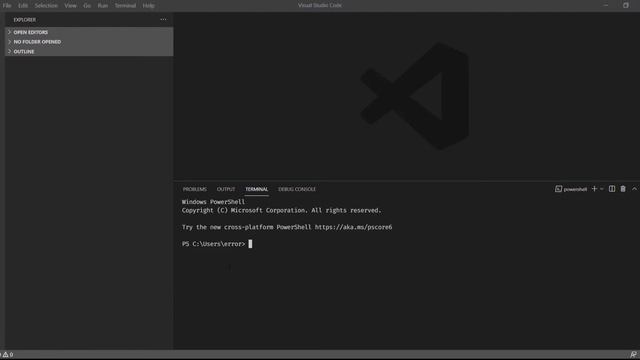Open the Selection menu
This screenshot has height=360, width=640.
46,5
